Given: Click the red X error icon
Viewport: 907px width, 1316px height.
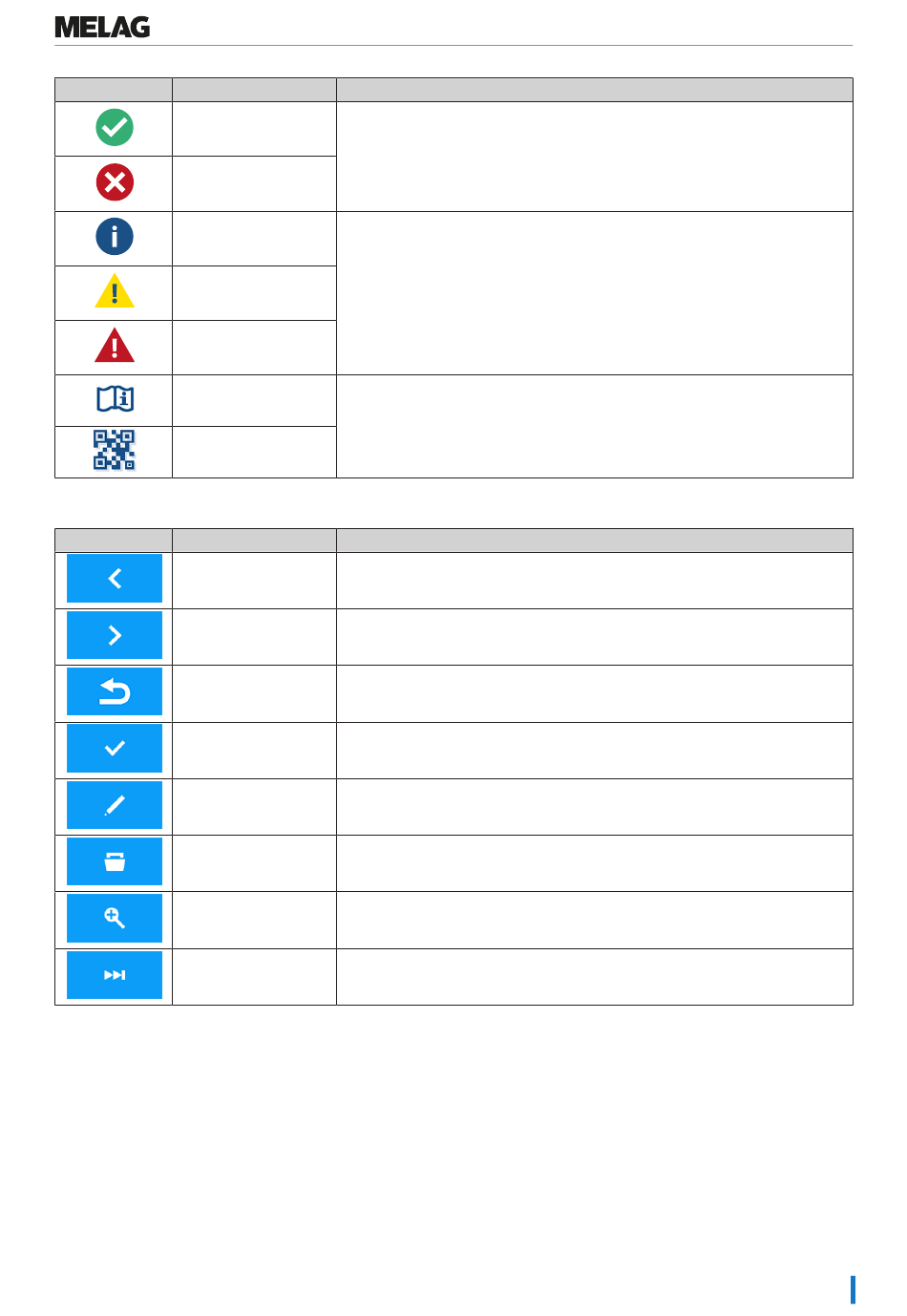Looking at the screenshot, I should click(115, 182).
